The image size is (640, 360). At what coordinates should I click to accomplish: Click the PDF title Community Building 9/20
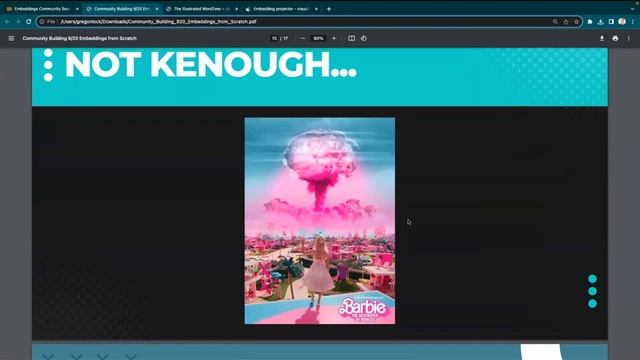(80, 38)
